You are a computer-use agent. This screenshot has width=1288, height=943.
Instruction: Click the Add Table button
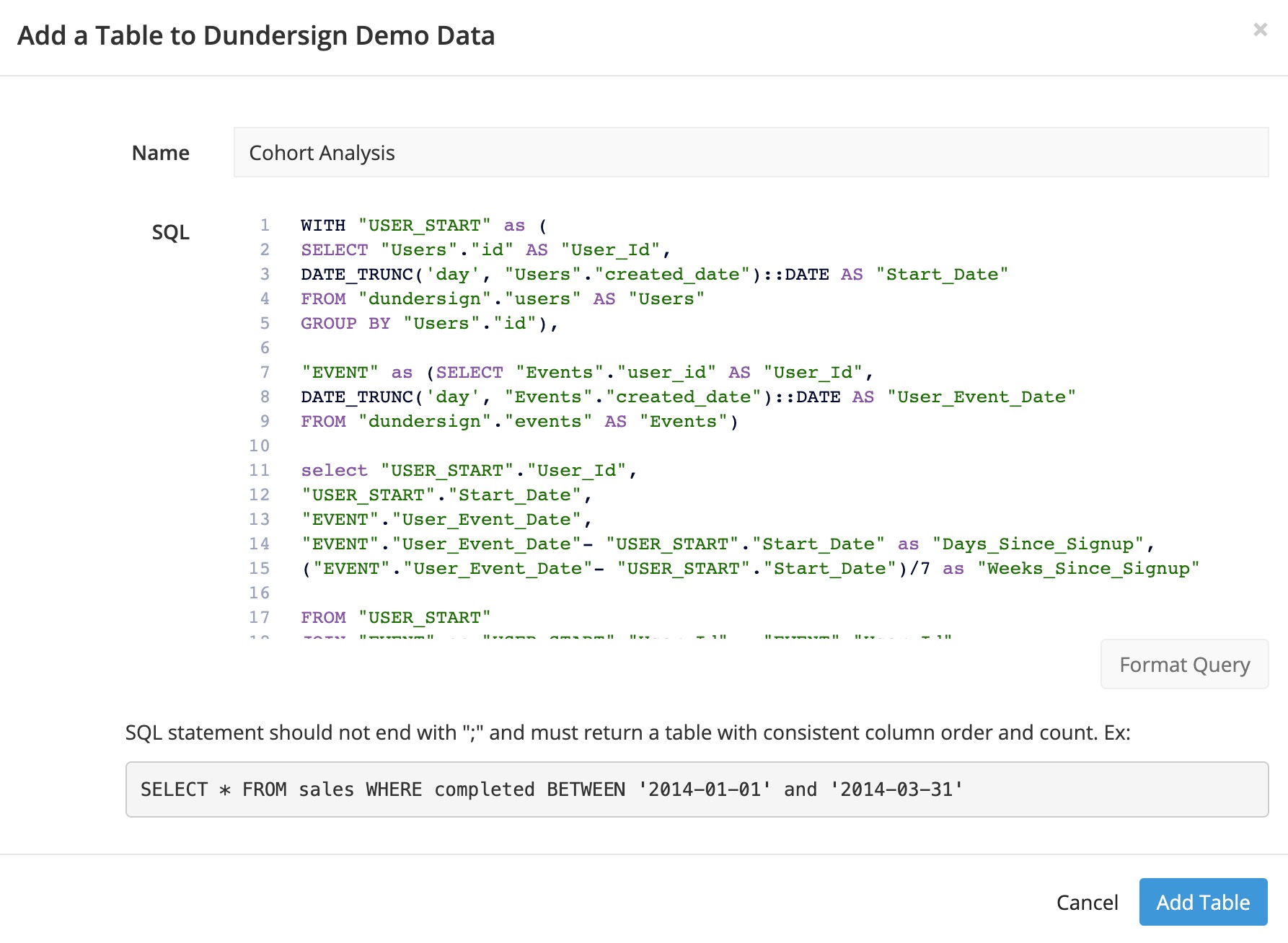(1203, 902)
